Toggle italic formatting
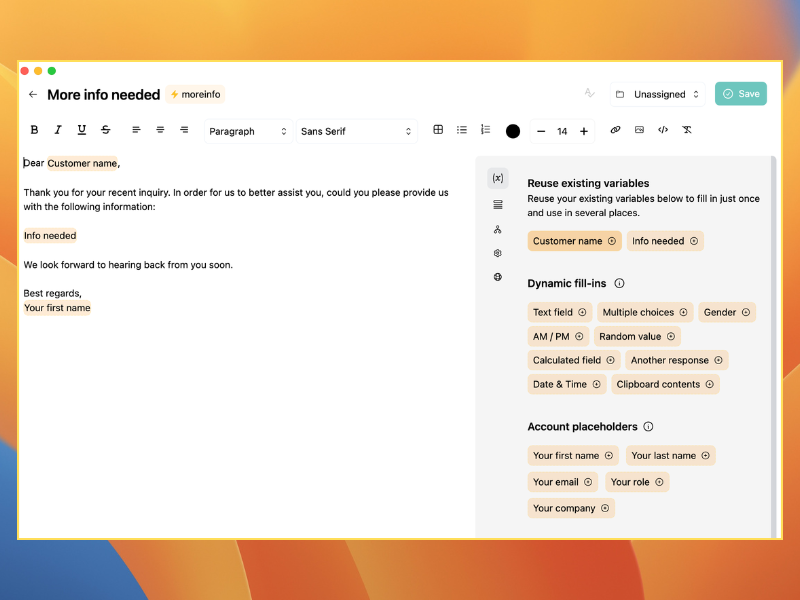 (58, 130)
